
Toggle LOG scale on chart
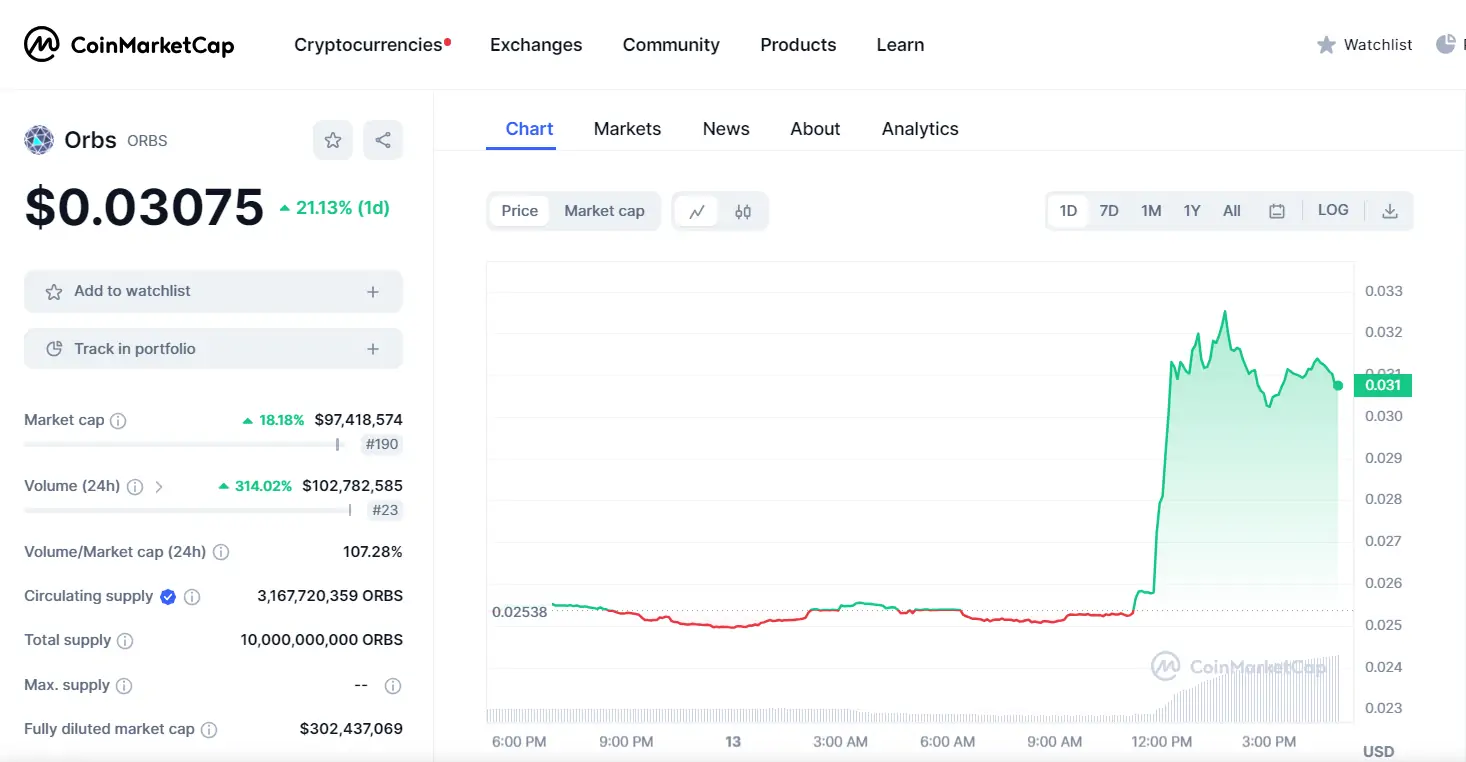(x=1333, y=210)
